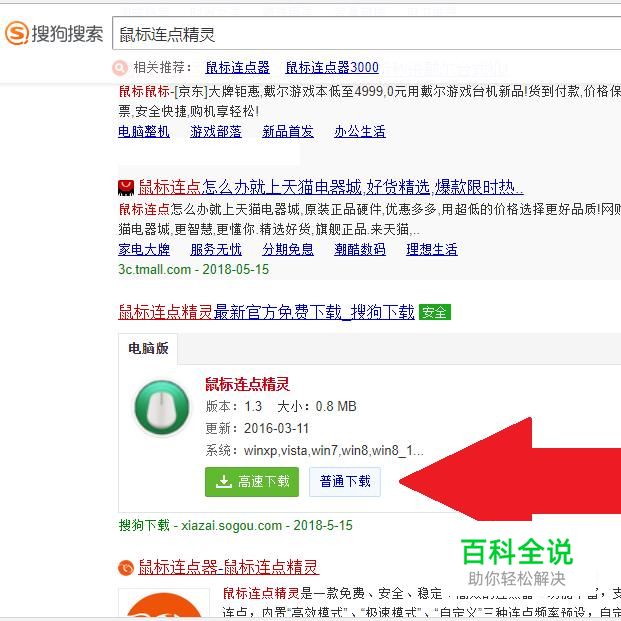Click the orange thumbnail below the last result
621x621 pixels.
click(164, 604)
